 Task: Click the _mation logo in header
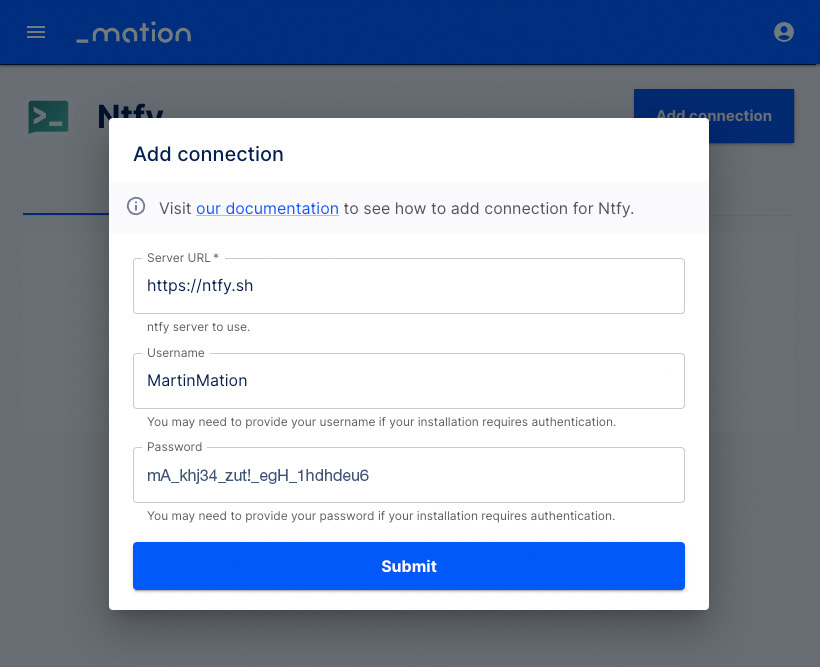tap(134, 32)
